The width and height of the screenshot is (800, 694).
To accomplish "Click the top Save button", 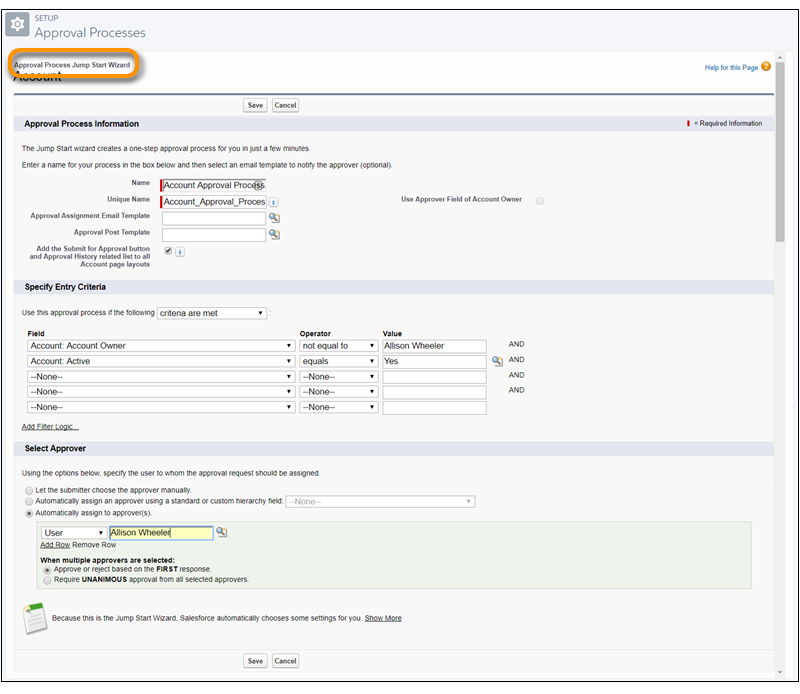I will (x=255, y=105).
